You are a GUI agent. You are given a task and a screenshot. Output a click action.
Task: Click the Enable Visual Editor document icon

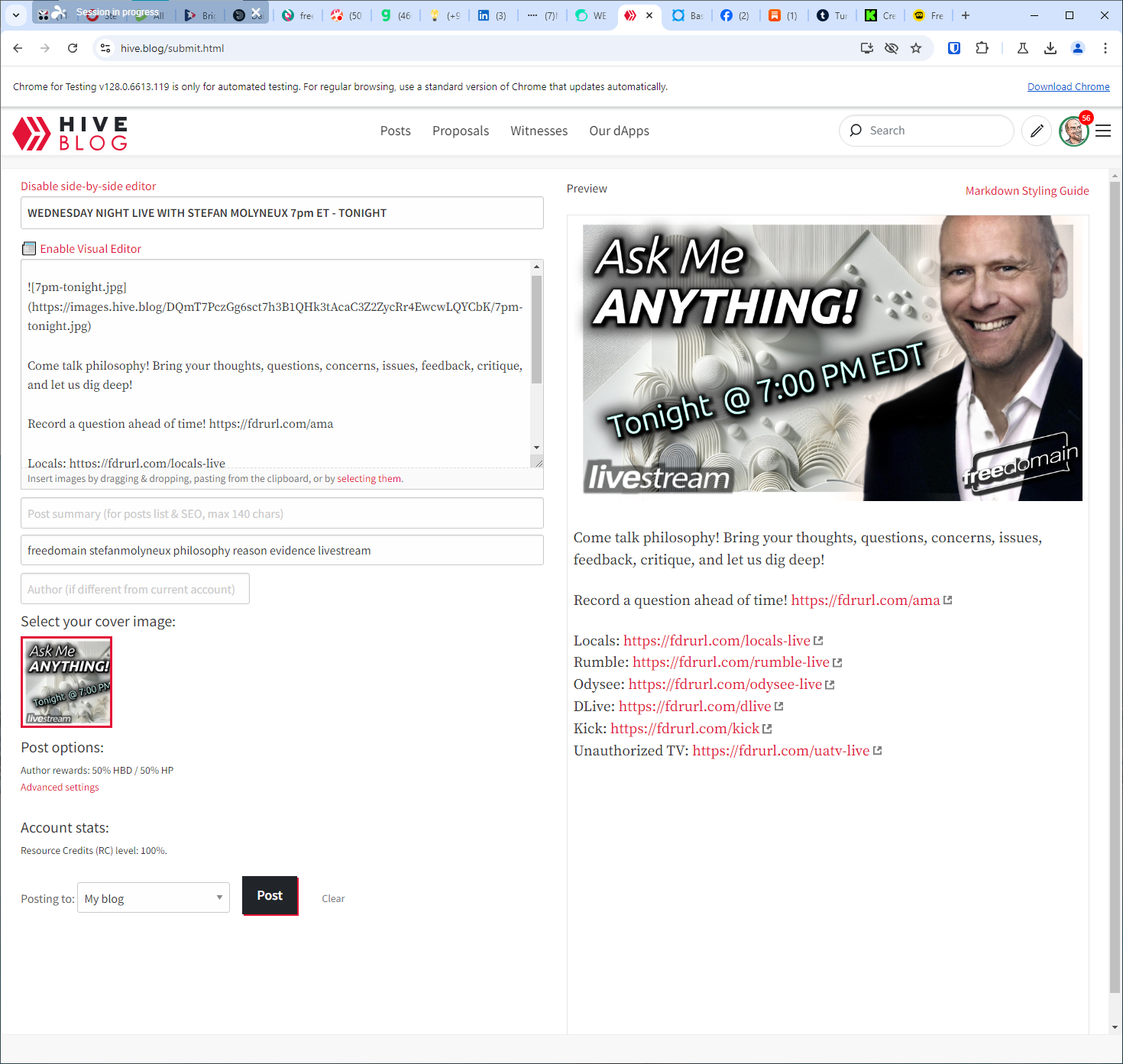click(x=29, y=248)
